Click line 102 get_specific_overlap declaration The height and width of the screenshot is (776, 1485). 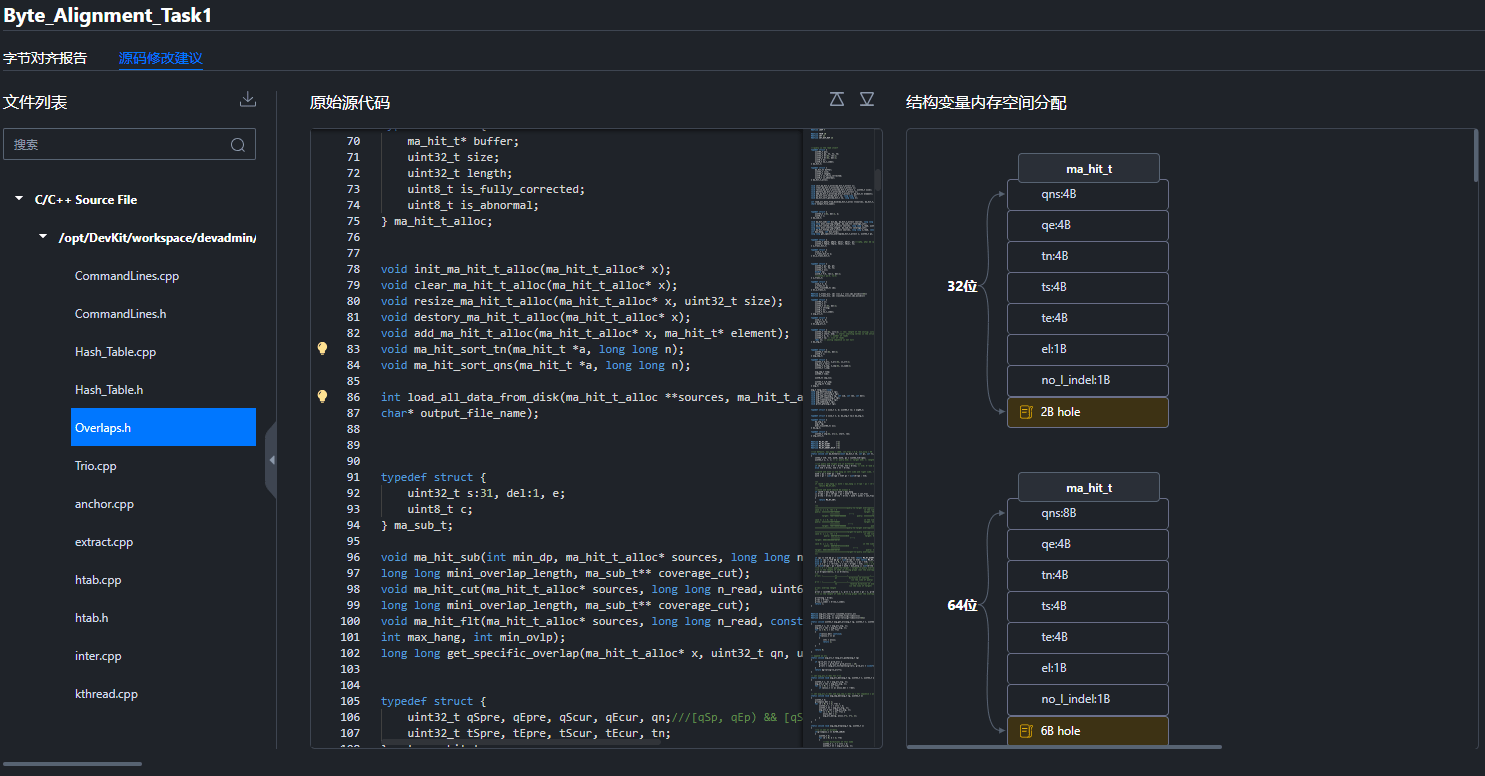tap(592, 653)
